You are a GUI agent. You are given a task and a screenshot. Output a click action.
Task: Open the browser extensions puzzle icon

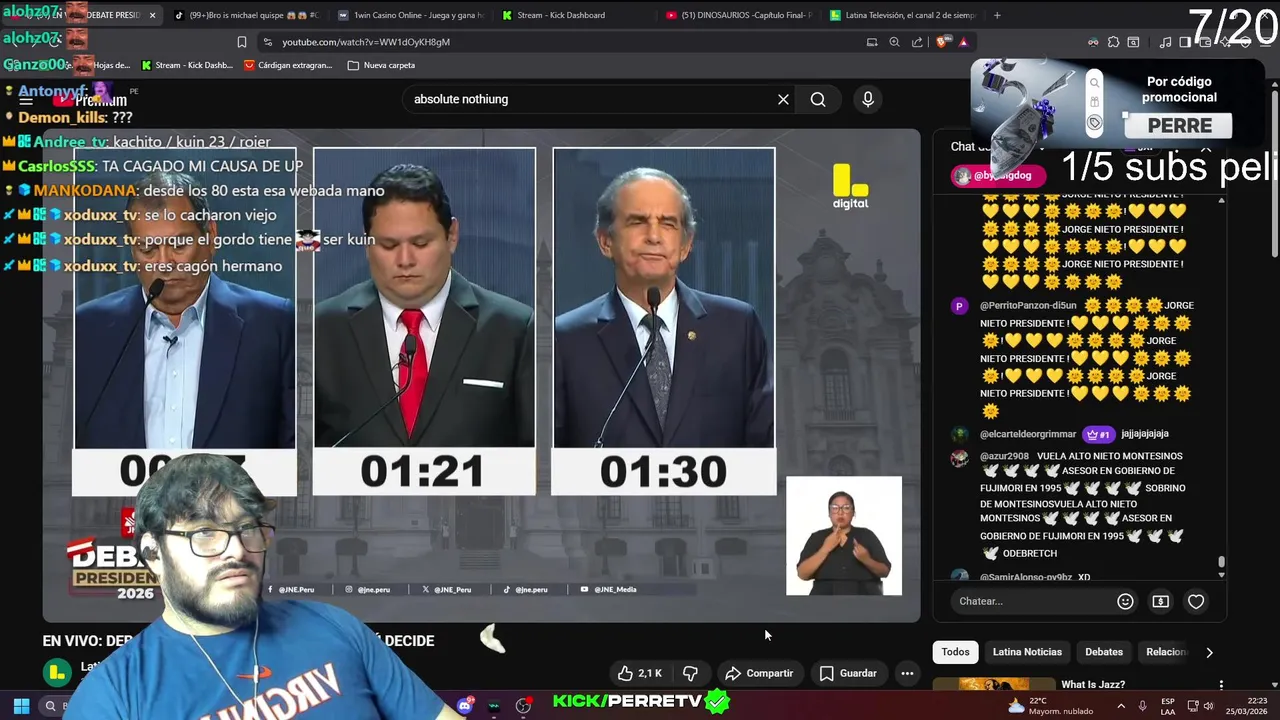[1113, 42]
